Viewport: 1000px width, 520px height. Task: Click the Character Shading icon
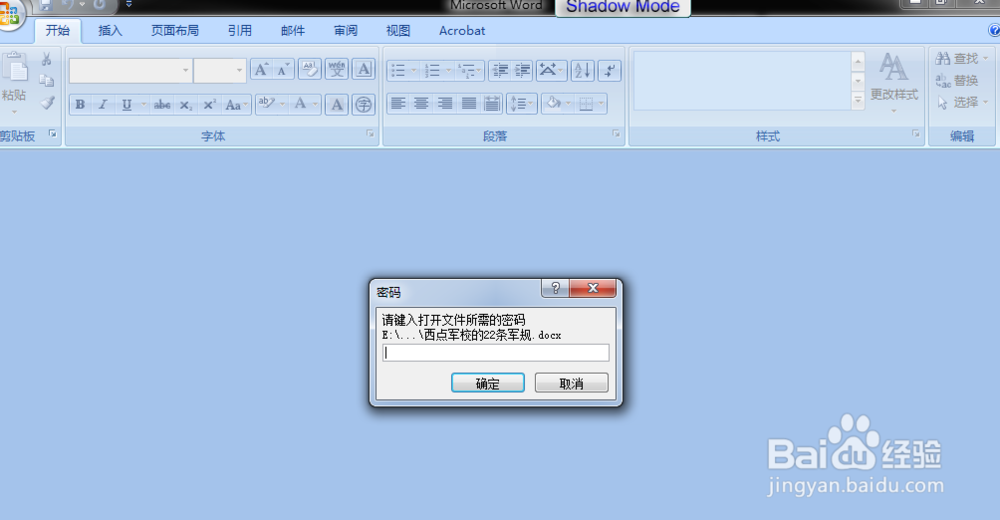click(x=337, y=105)
